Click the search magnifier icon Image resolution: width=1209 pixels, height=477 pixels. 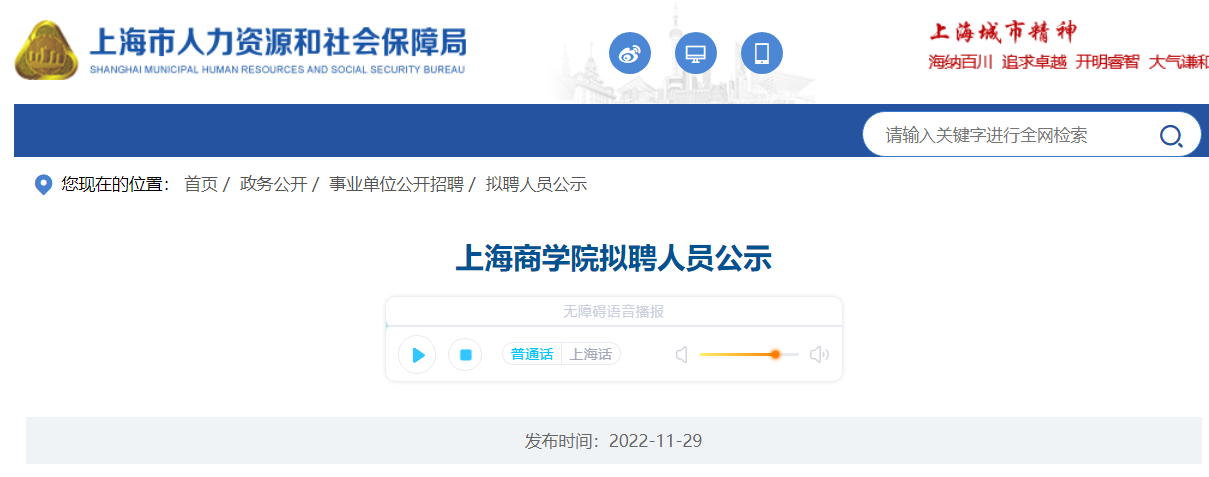pyautogui.click(x=1171, y=136)
